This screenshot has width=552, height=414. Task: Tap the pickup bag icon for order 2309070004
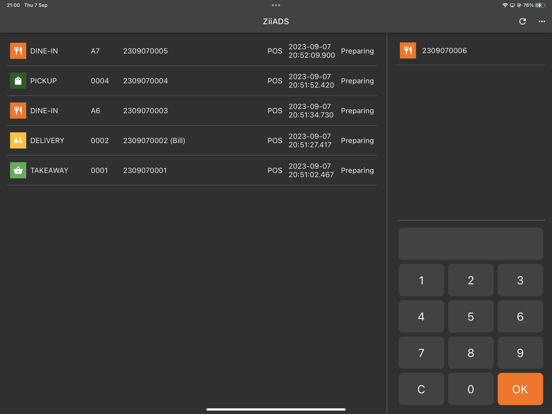18,81
